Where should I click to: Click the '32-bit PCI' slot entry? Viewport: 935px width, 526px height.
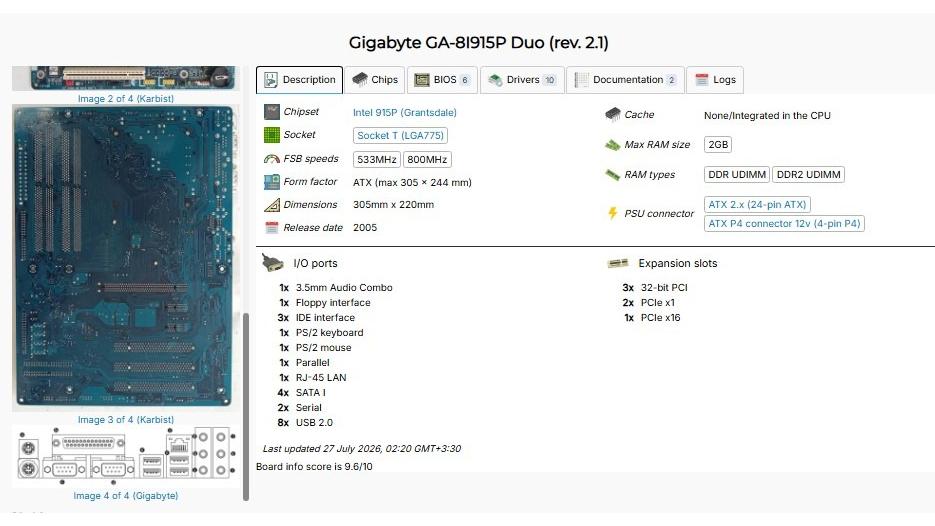[x=664, y=287]
